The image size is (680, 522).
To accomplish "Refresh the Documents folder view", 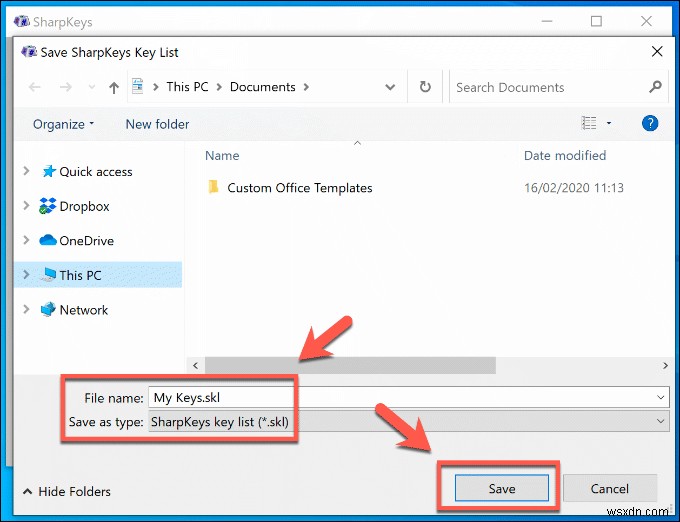I will pyautogui.click(x=425, y=87).
